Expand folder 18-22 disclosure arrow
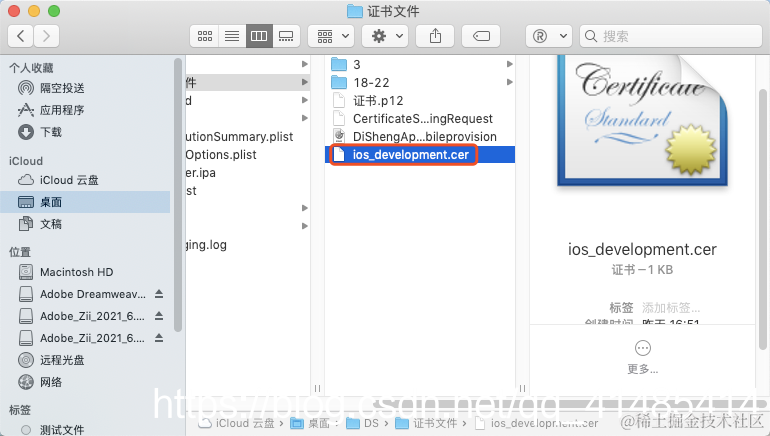The height and width of the screenshot is (436, 770). coord(510,82)
